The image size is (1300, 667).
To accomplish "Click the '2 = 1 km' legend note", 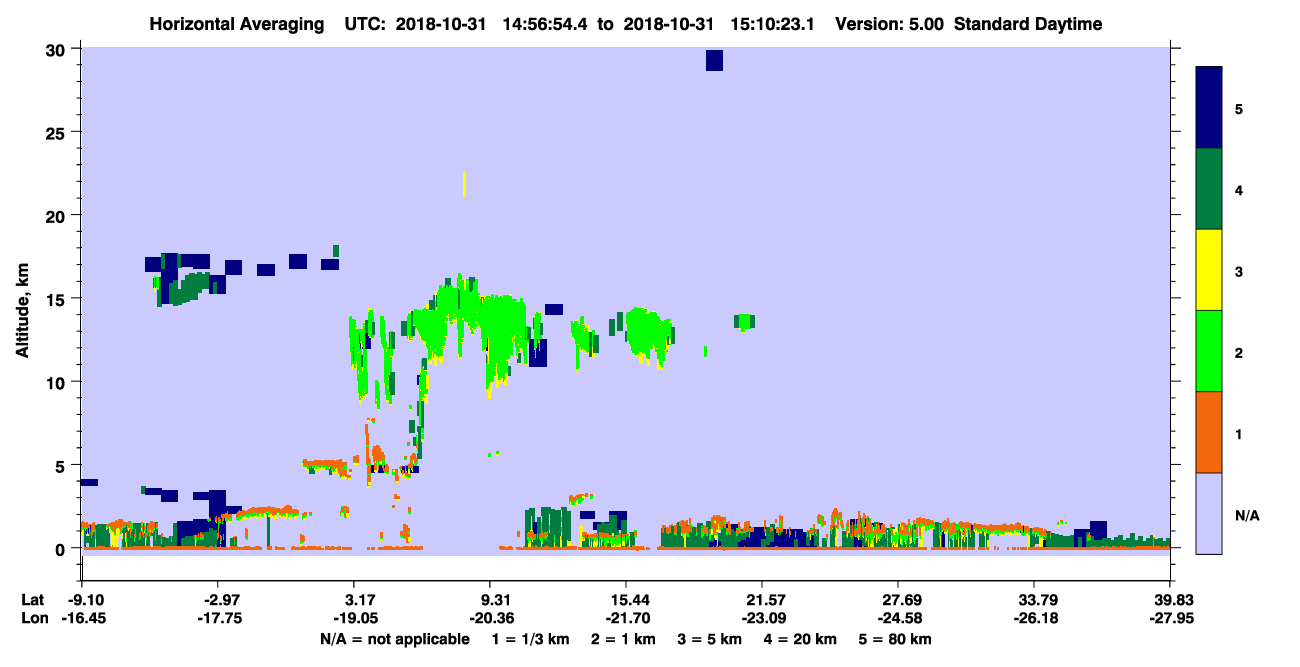I will point(624,638).
